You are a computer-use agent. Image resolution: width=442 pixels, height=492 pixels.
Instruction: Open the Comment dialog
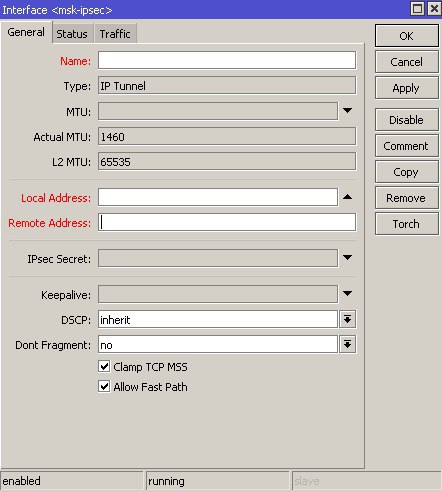pos(406,146)
